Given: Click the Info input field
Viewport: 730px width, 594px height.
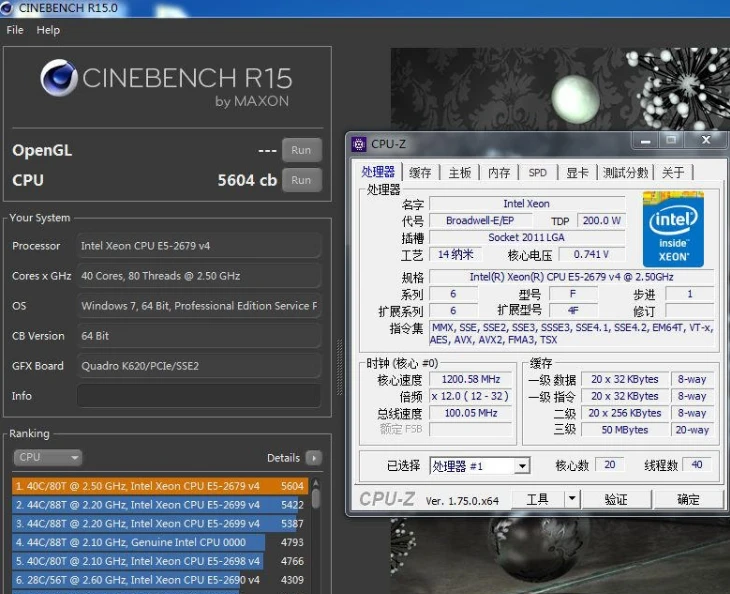Looking at the screenshot, I should [x=199, y=396].
